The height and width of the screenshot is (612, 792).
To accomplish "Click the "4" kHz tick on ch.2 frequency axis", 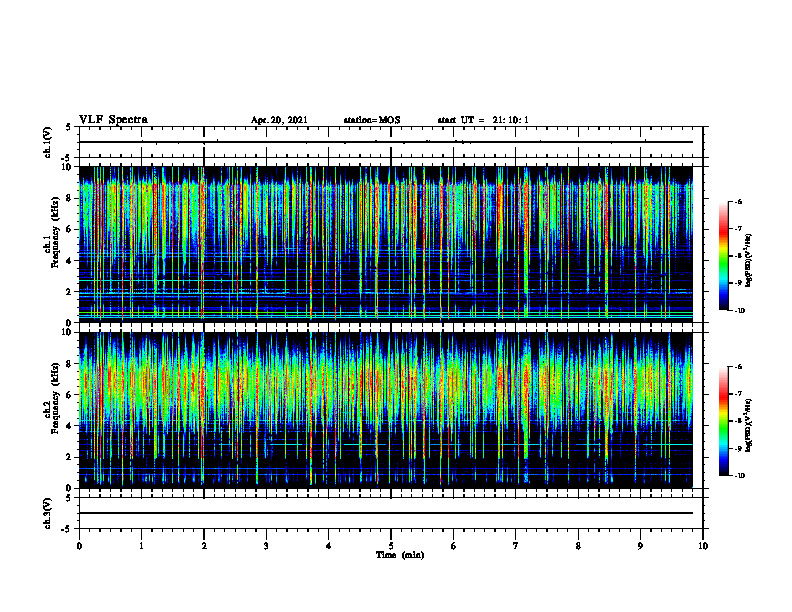I will pyautogui.click(x=70, y=426).
